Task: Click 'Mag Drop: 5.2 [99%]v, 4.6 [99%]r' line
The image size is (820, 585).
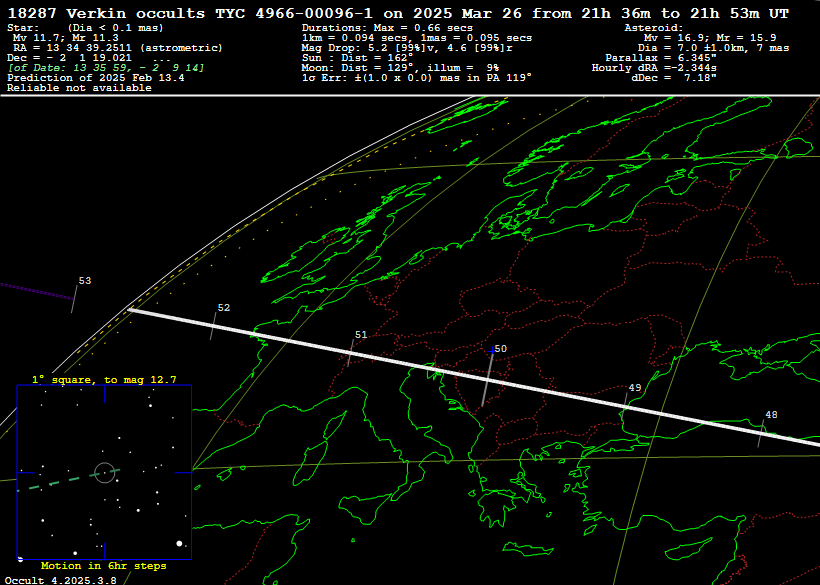Action: click(407, 48)
